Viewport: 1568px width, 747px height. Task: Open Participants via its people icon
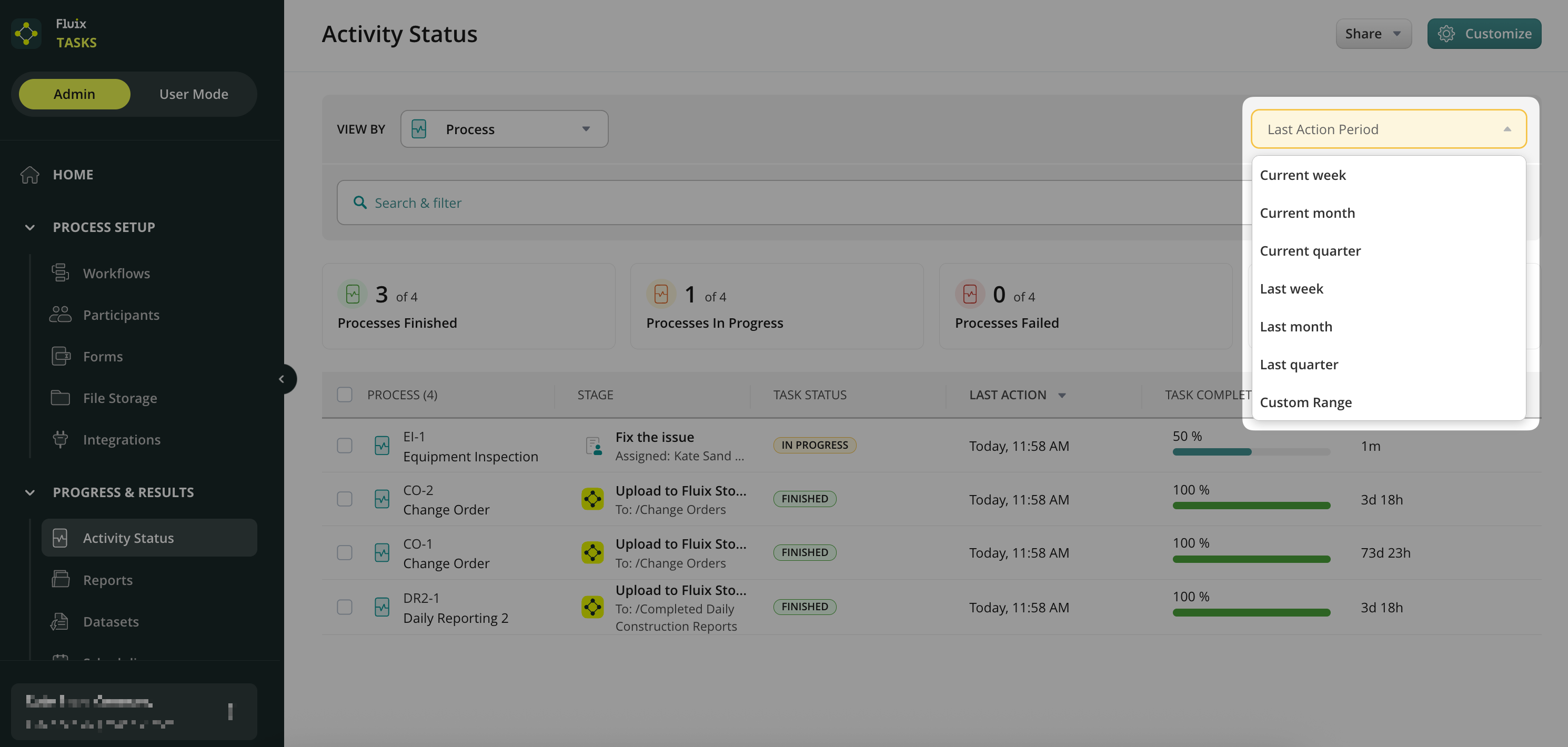tap(59, 314)
